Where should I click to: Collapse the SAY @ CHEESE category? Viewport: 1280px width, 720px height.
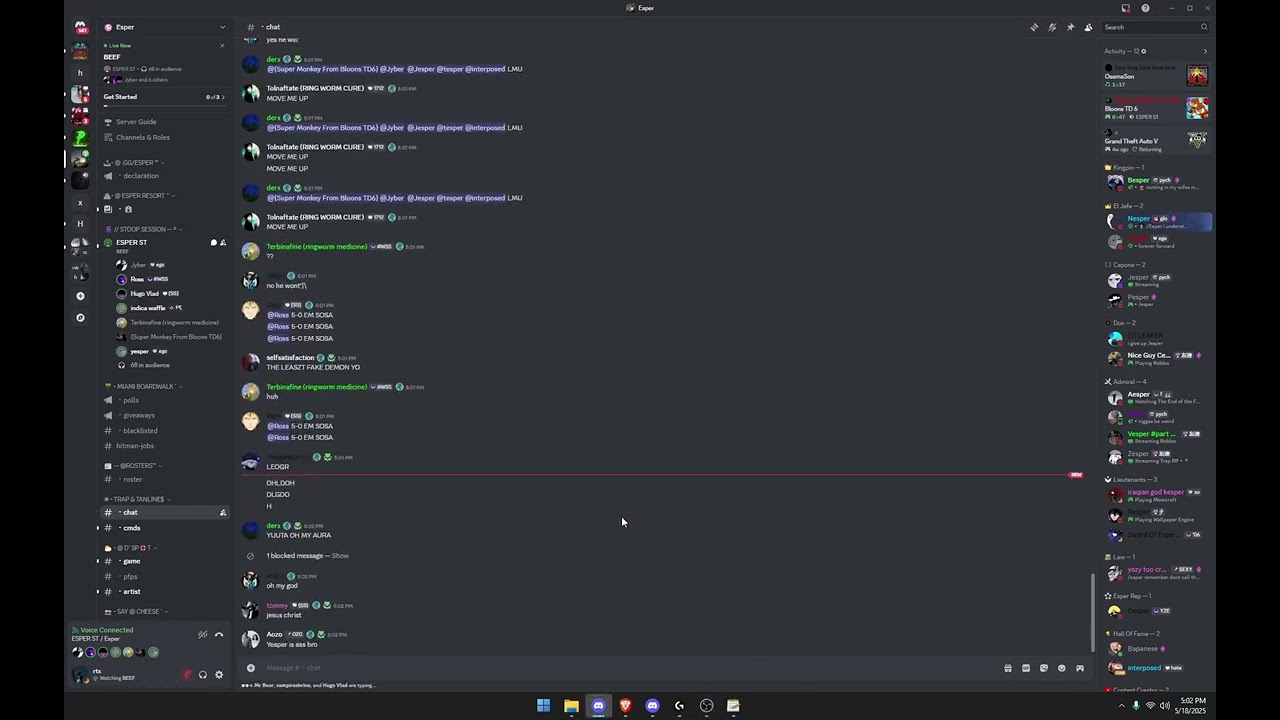pos(136,611)
